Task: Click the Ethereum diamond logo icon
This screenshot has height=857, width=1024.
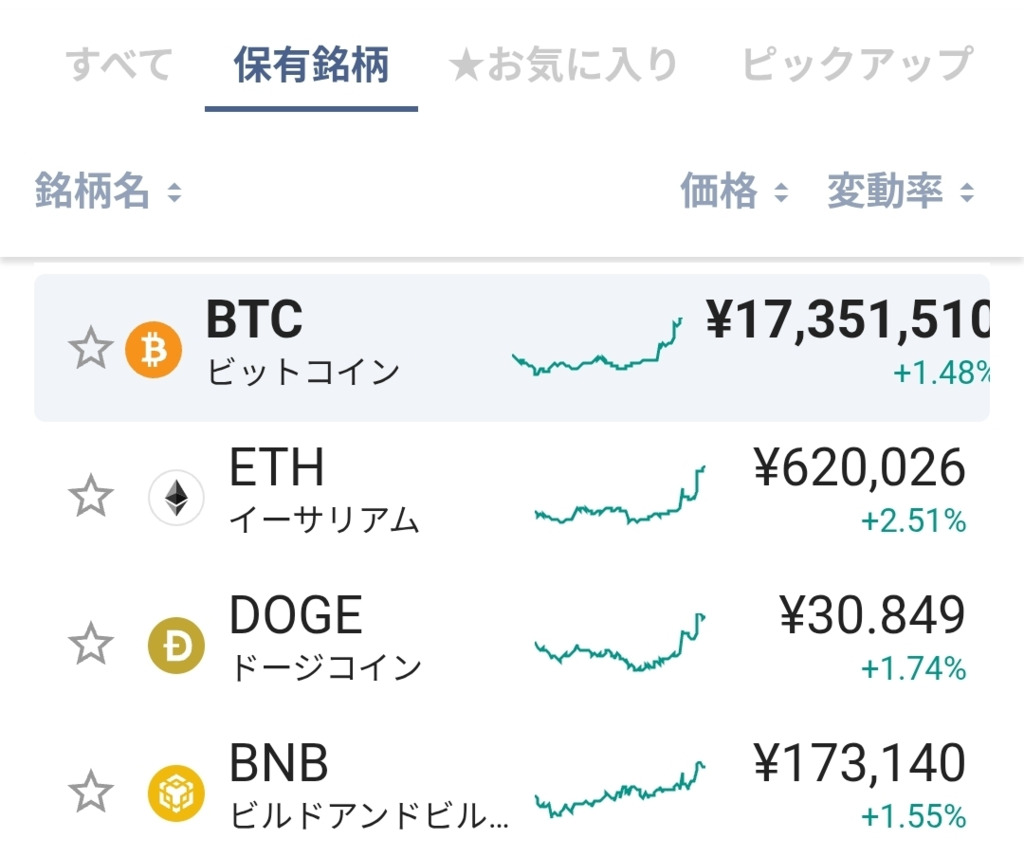Action: pos(176,497)
